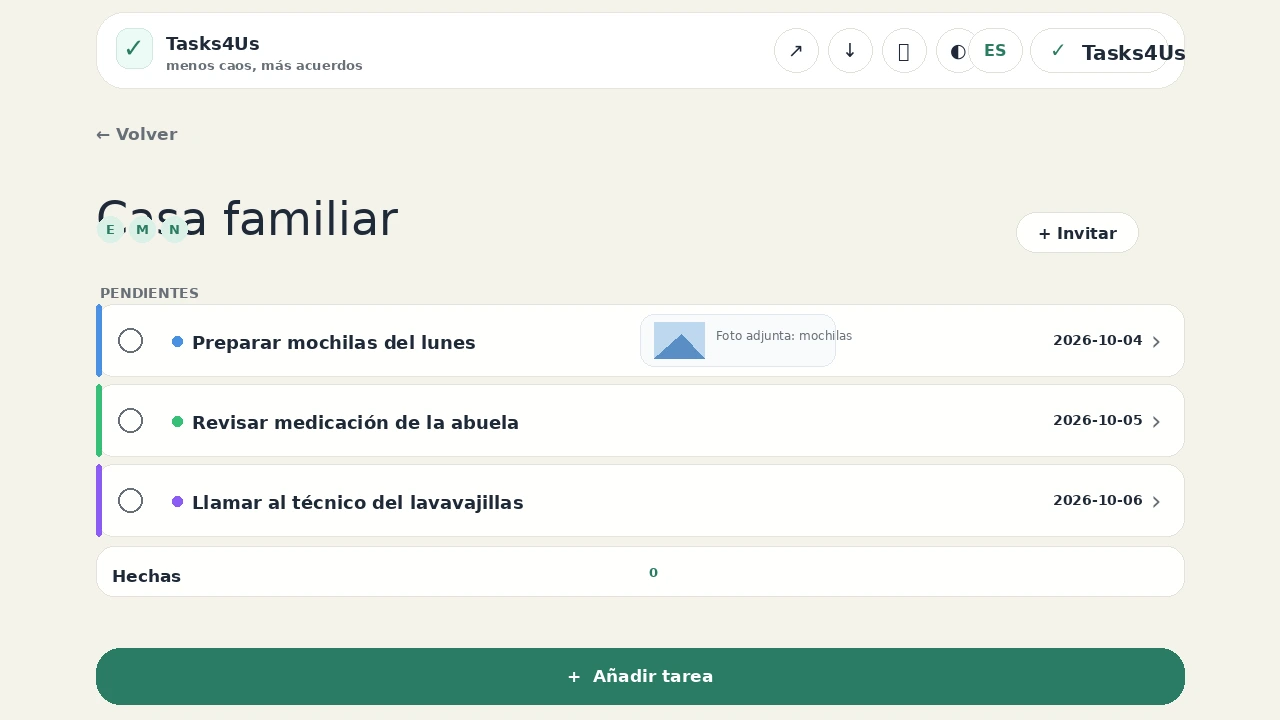Click the diagonal arrow share icon
This screenshot has width=1280, height=720.
tap(796, 51)
